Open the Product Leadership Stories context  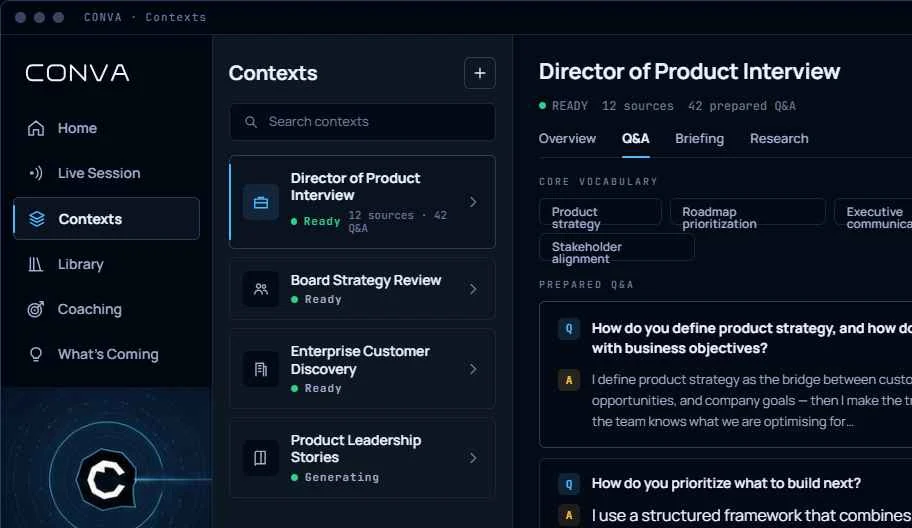pos(362,458)
